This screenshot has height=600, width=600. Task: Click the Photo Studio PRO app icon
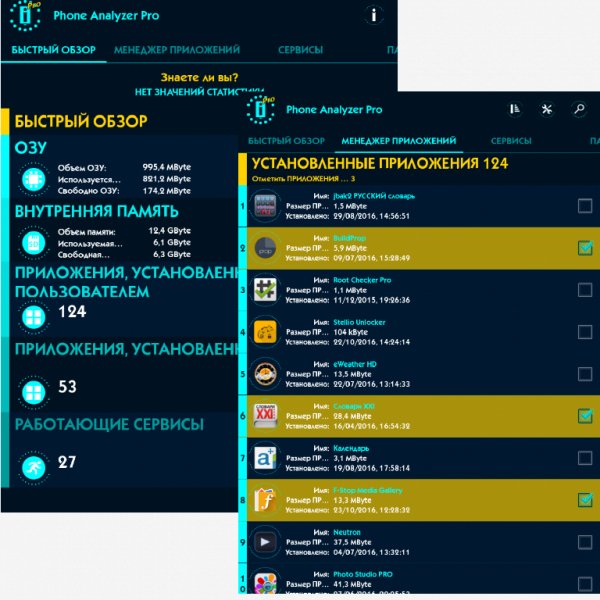(x=265, y=582)
